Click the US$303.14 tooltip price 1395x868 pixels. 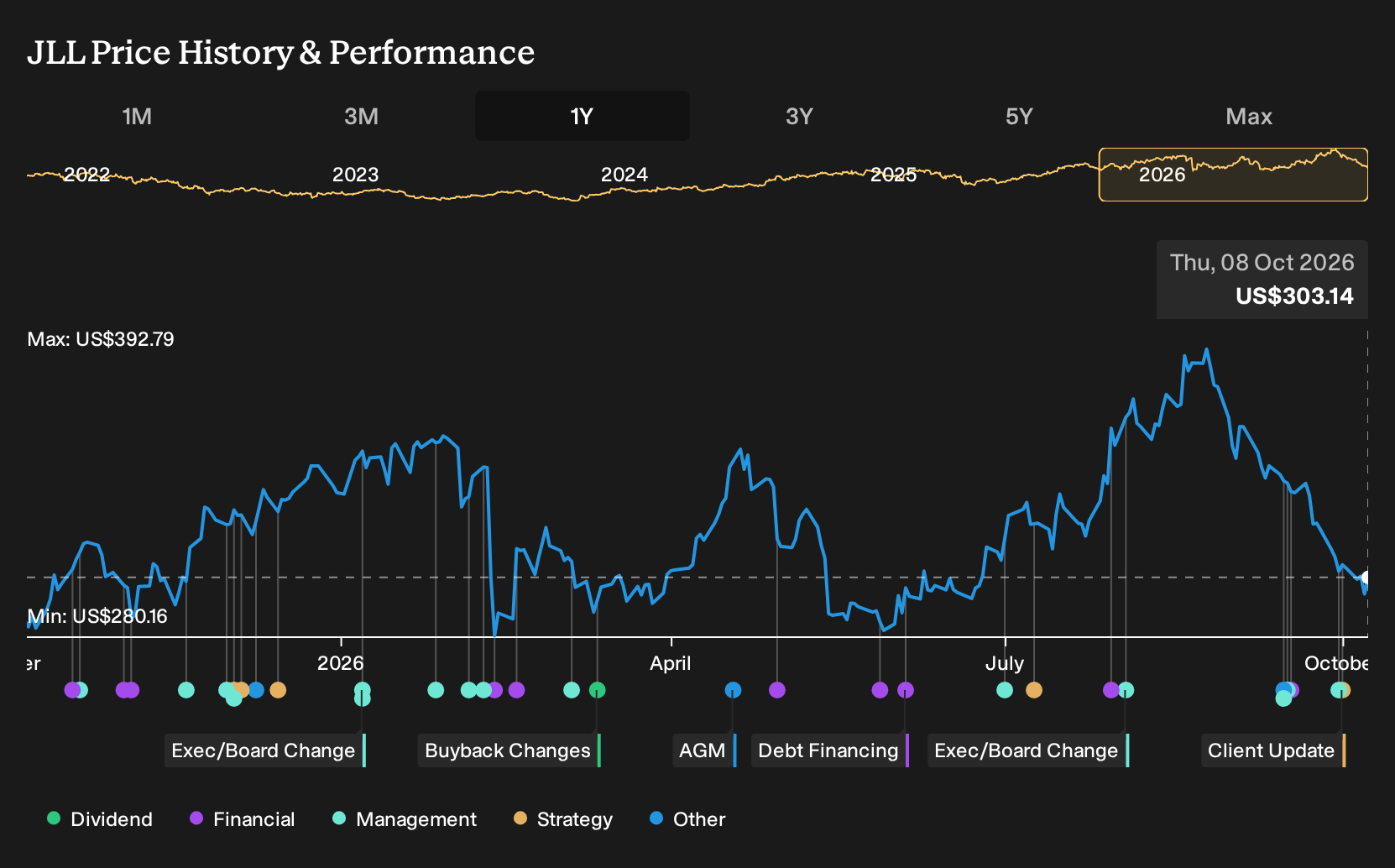[x=1294, y=296]
